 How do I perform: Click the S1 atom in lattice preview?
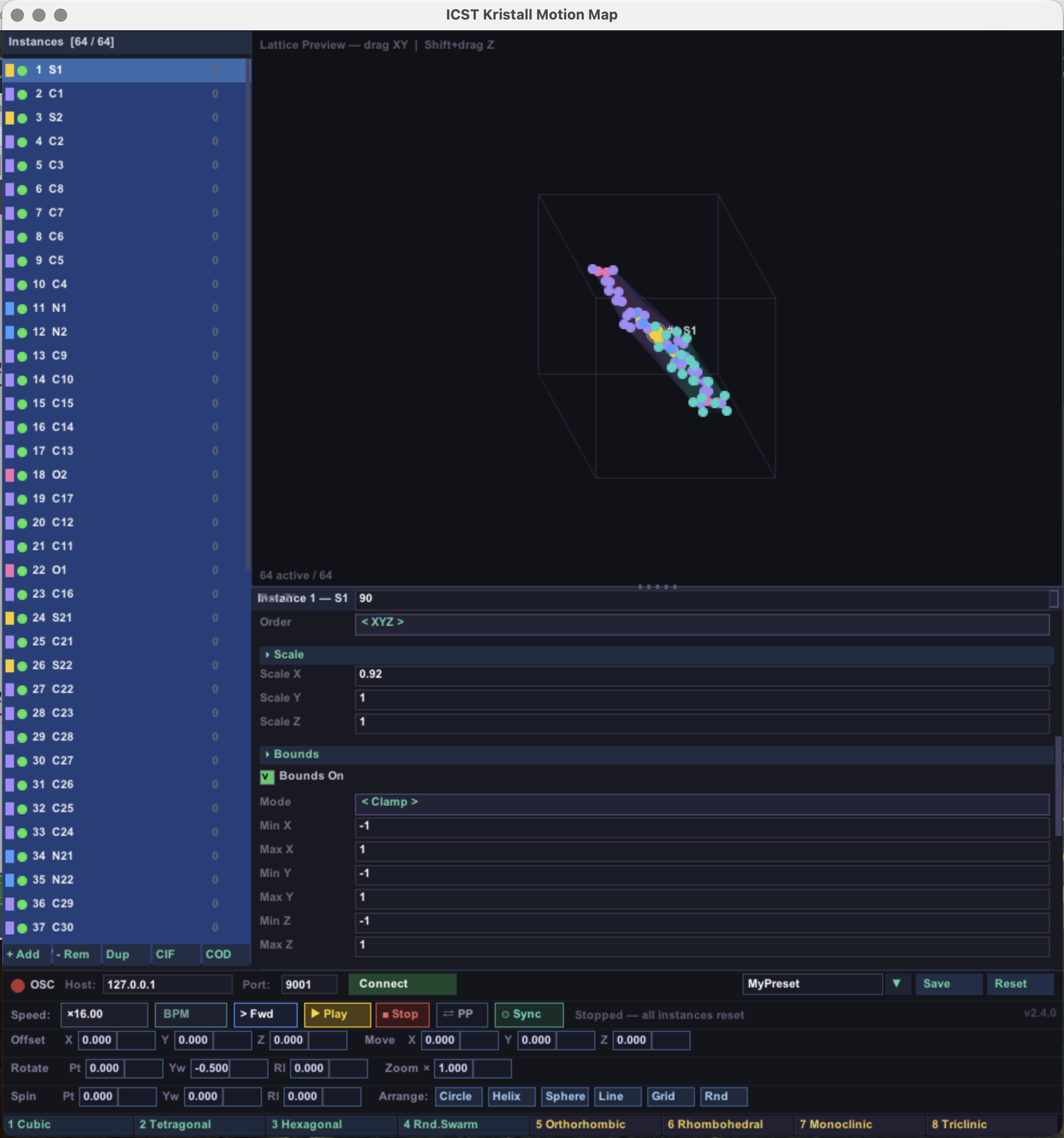656,333
